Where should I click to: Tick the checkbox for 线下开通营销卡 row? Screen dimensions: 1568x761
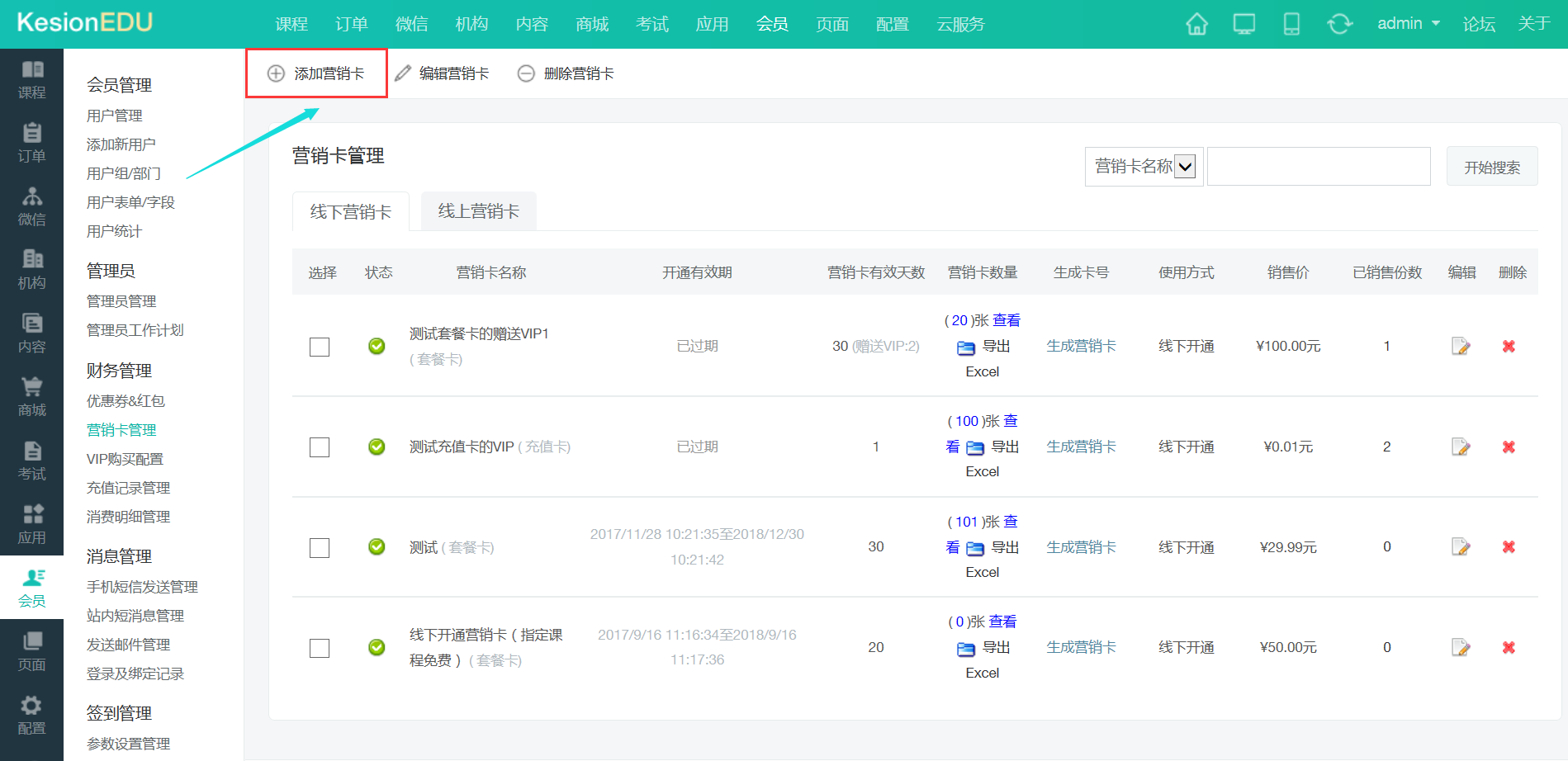tap(320, 648)
